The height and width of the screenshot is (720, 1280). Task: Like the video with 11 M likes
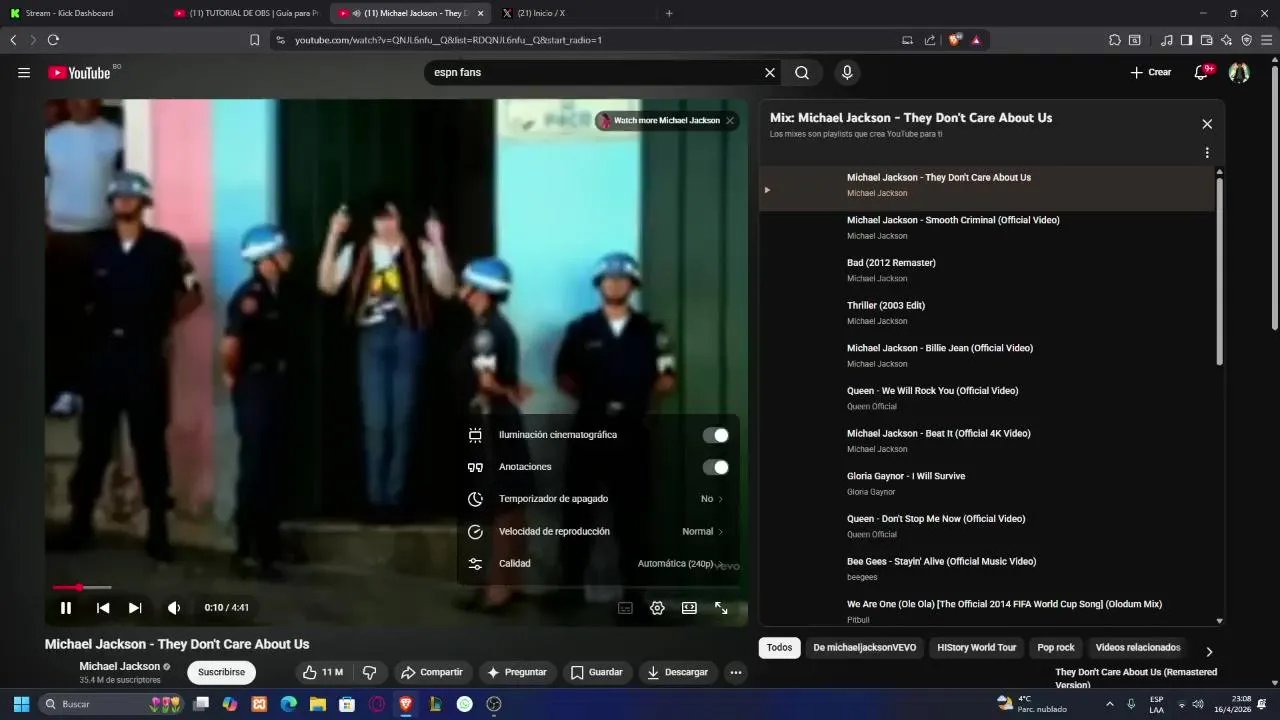click(x=322, y=672)
